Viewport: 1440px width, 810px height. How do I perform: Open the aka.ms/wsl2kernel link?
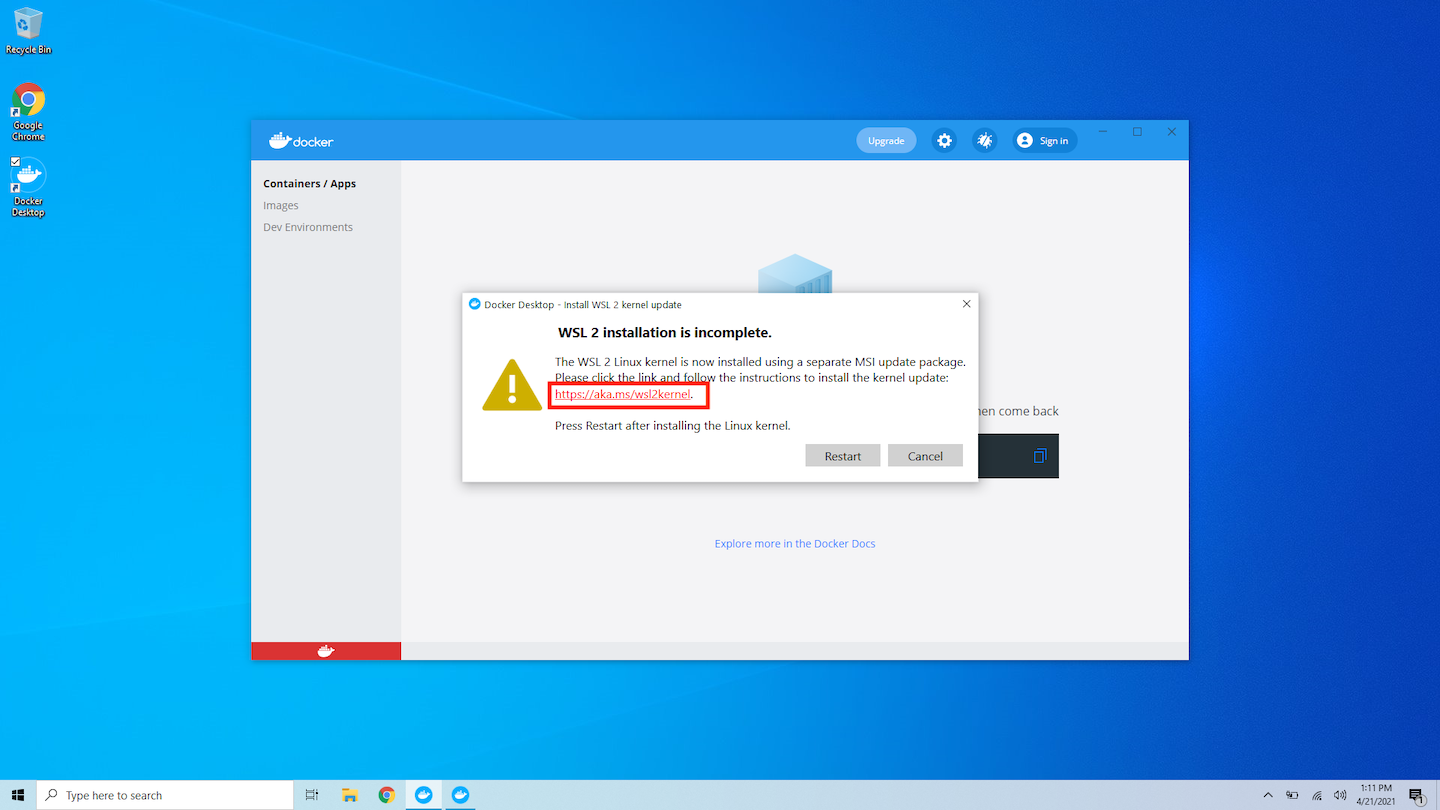622,395
